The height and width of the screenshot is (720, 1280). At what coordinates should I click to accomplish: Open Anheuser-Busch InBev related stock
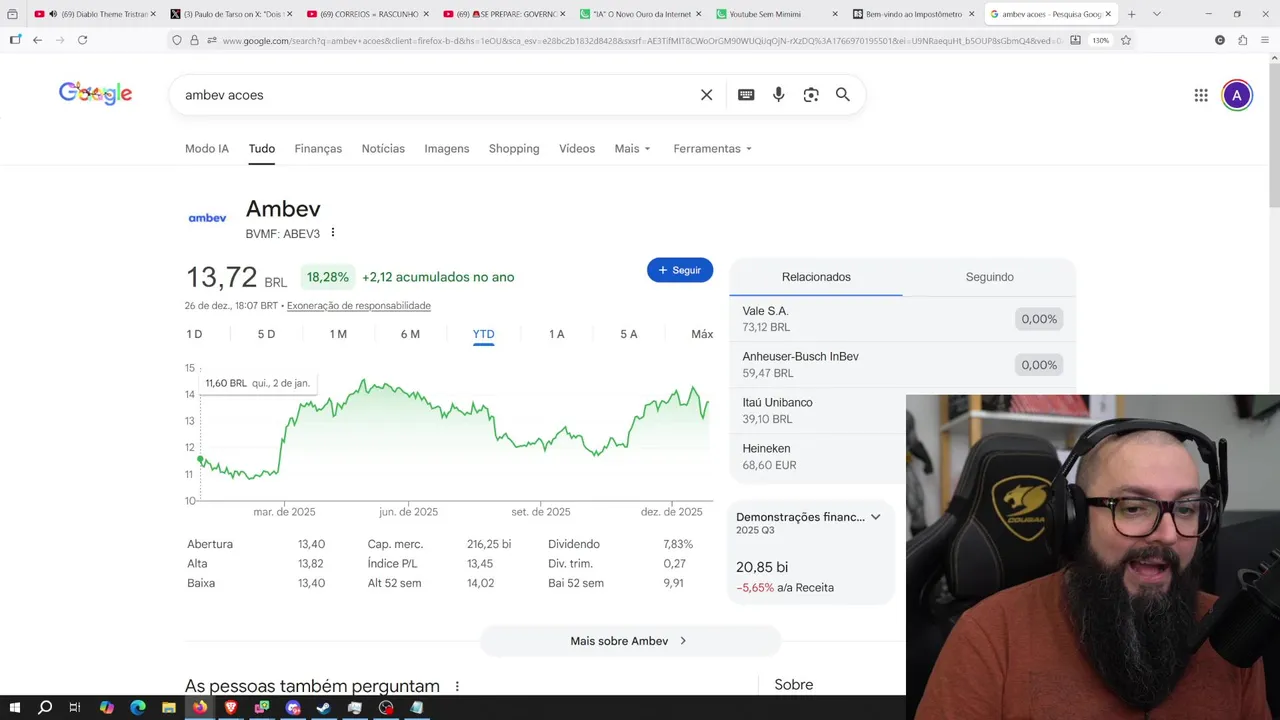[902, 365]
